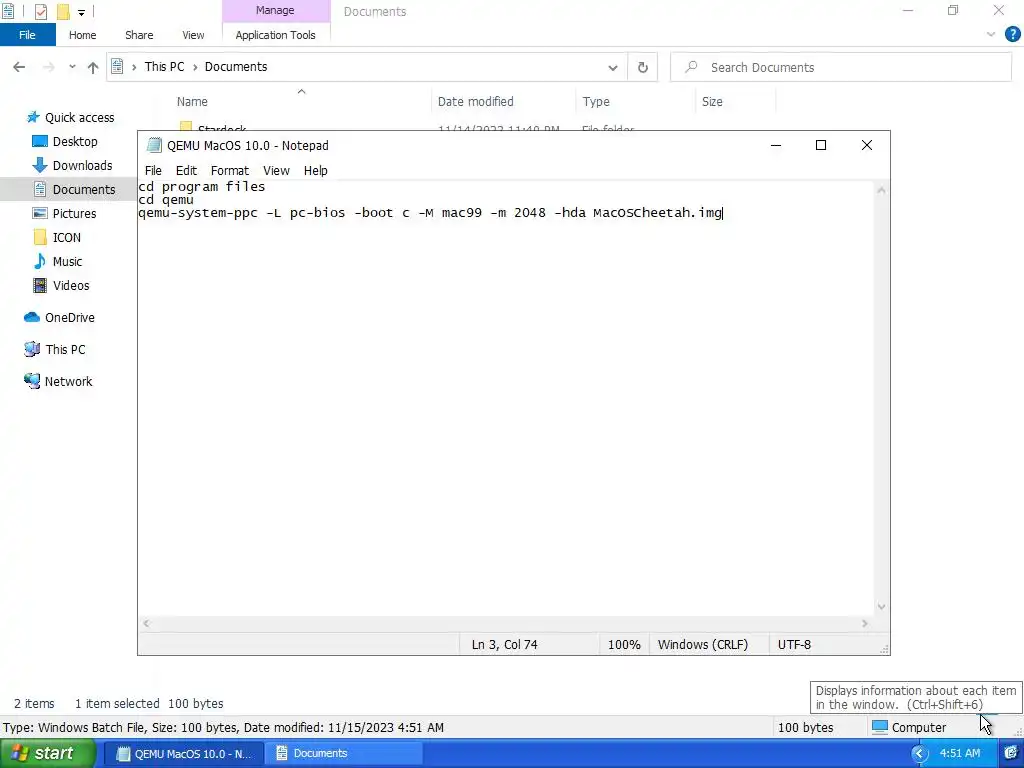Viewport: 1024px width, 768px height.
Task: Select Videos in the navigation pane
Action: (71, 285)
